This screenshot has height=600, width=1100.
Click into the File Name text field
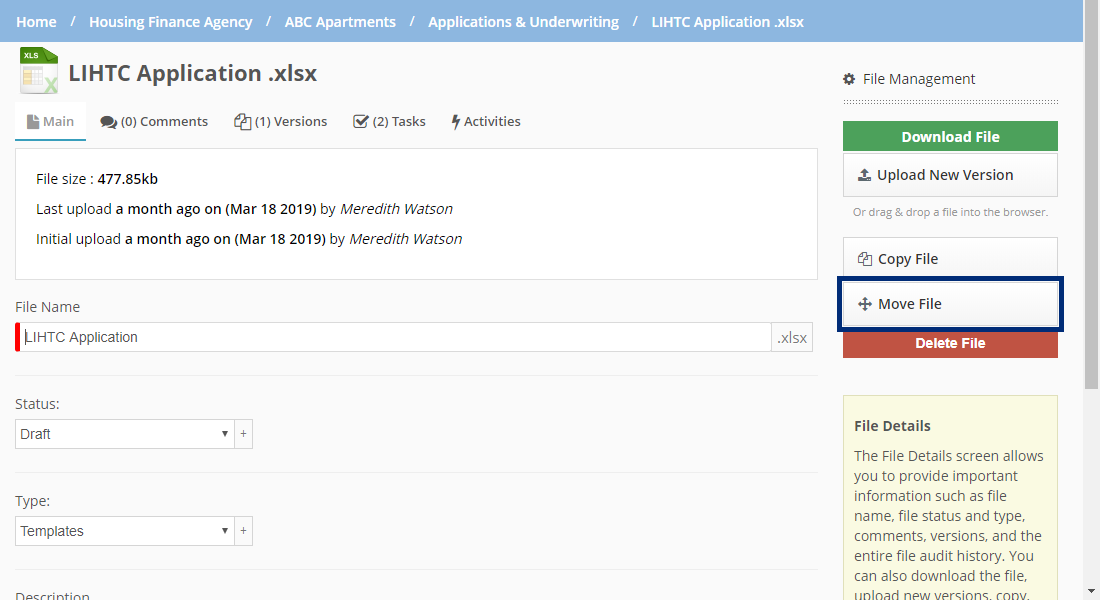tap(395, 337)
